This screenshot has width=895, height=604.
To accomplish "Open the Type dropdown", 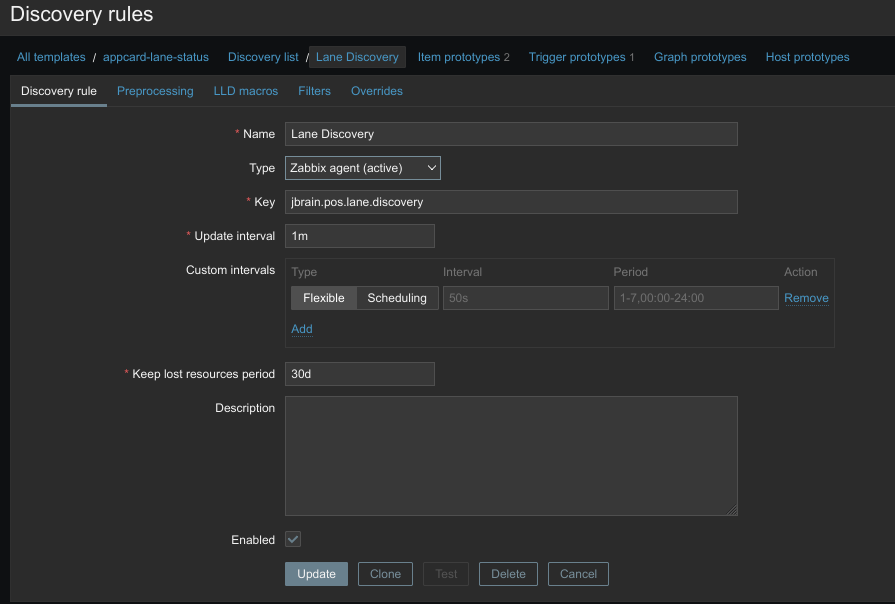I will pos(362,168).
